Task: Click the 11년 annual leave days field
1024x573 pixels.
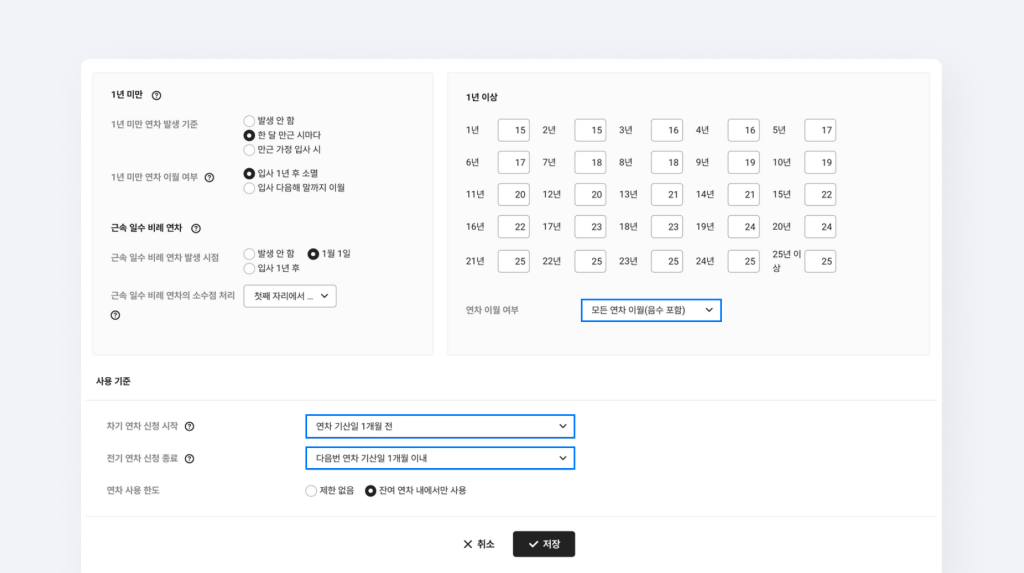Action: click(x=513, y=194)
